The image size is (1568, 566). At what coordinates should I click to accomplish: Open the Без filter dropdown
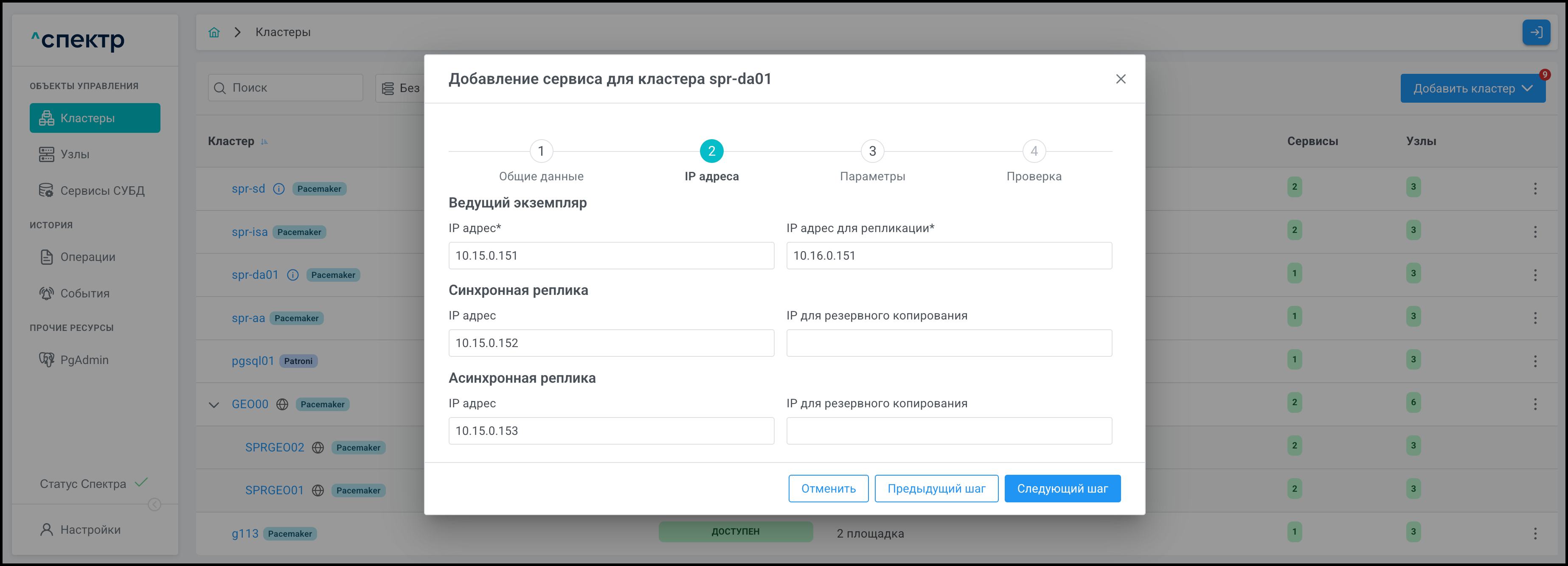tap(401, 88)
